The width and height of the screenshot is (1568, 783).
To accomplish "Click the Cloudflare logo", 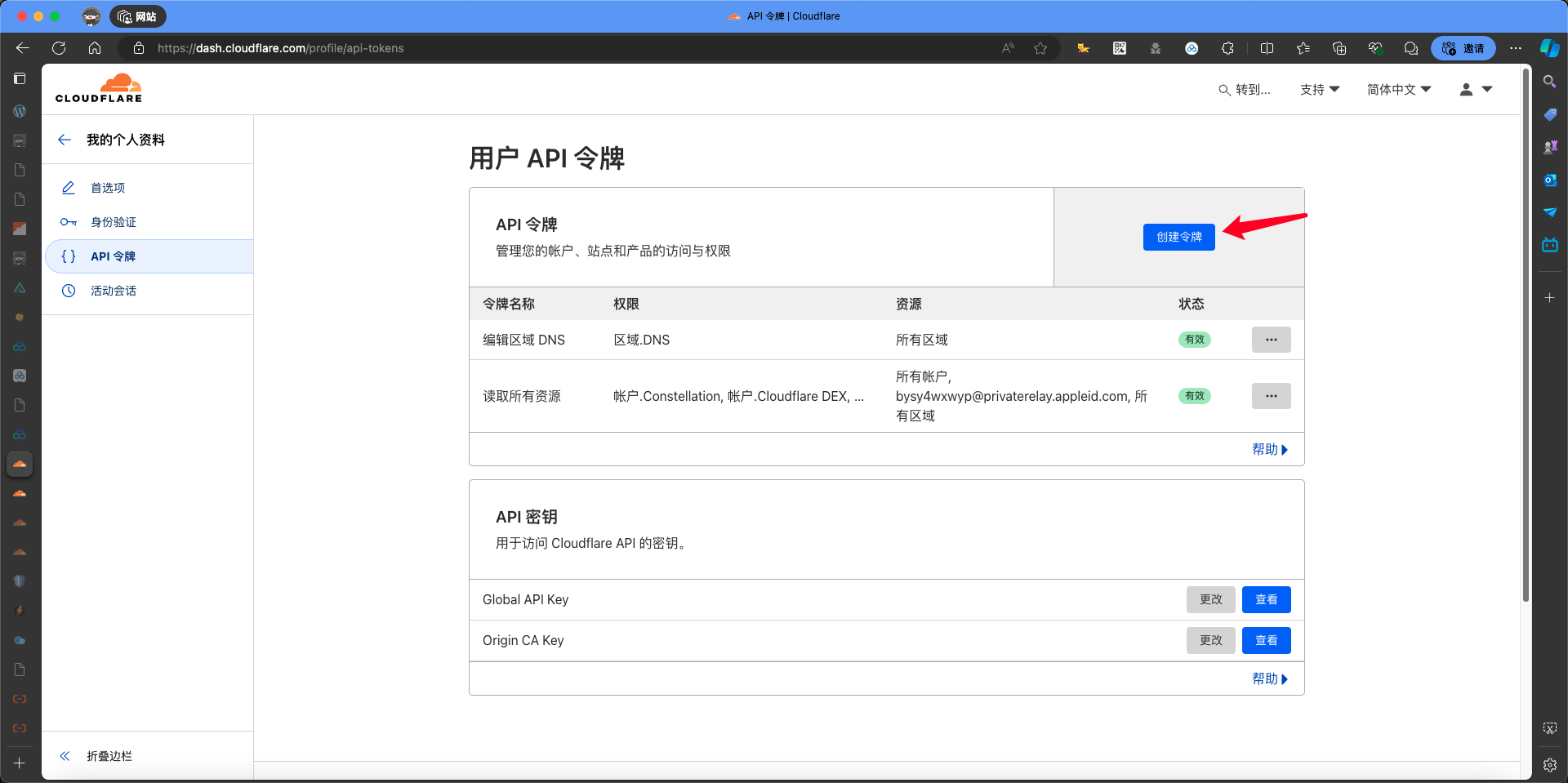I will click(x=99, y=88).
